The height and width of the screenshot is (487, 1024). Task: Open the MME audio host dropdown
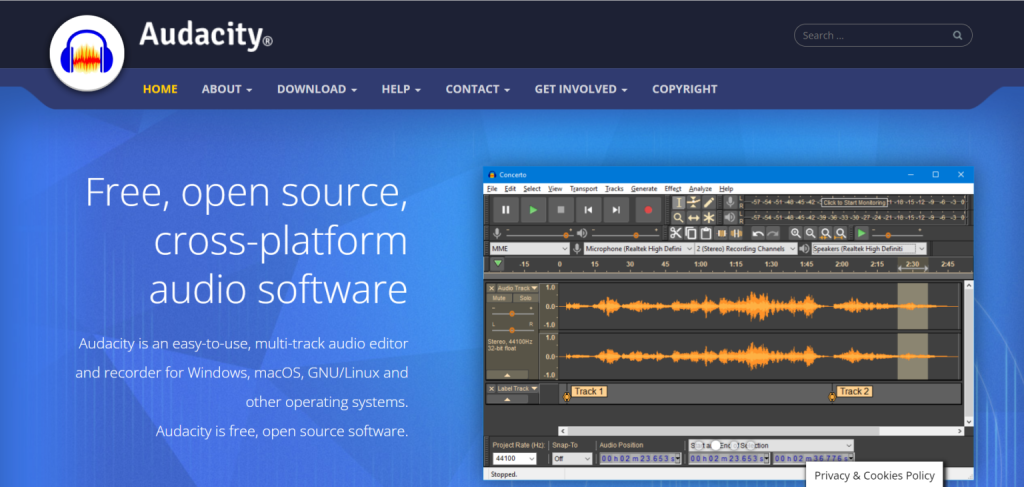coord(529,248)
